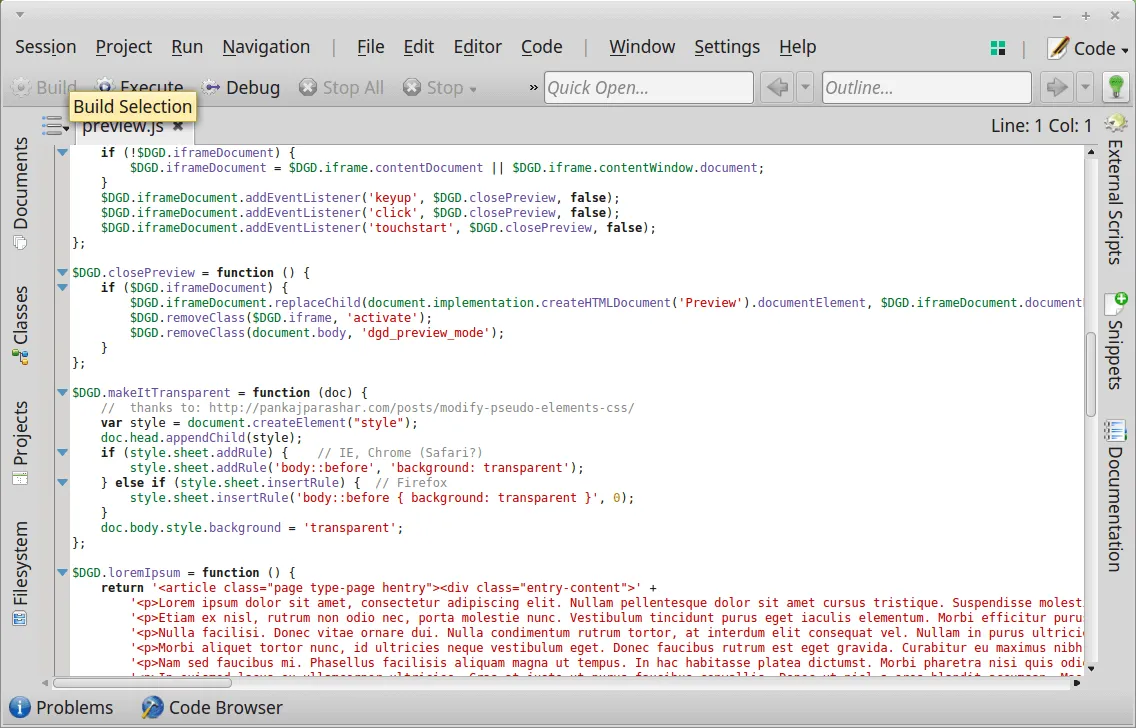Open the Navigation menu

pyautogui.click(x=266, y=47)
